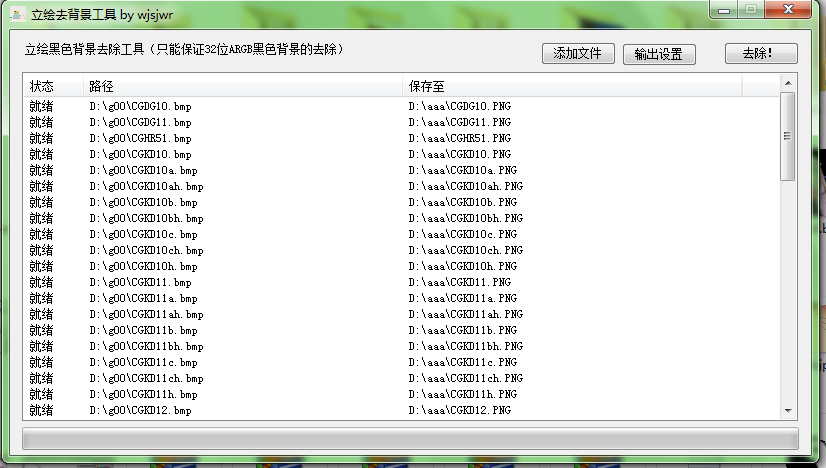Screen dimensions: 826x468
Task: Click save path D:\aaa\CGKD10ch.PNG
Action: [x=466, y=250]
